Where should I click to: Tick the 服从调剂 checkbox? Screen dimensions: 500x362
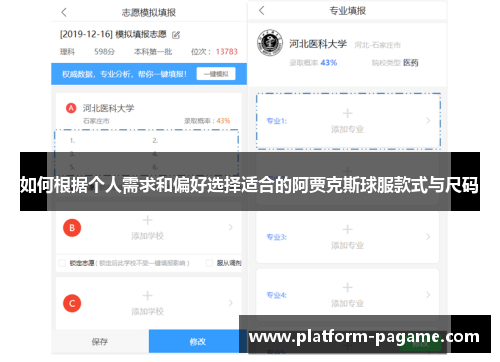click(x=209, y=263)
